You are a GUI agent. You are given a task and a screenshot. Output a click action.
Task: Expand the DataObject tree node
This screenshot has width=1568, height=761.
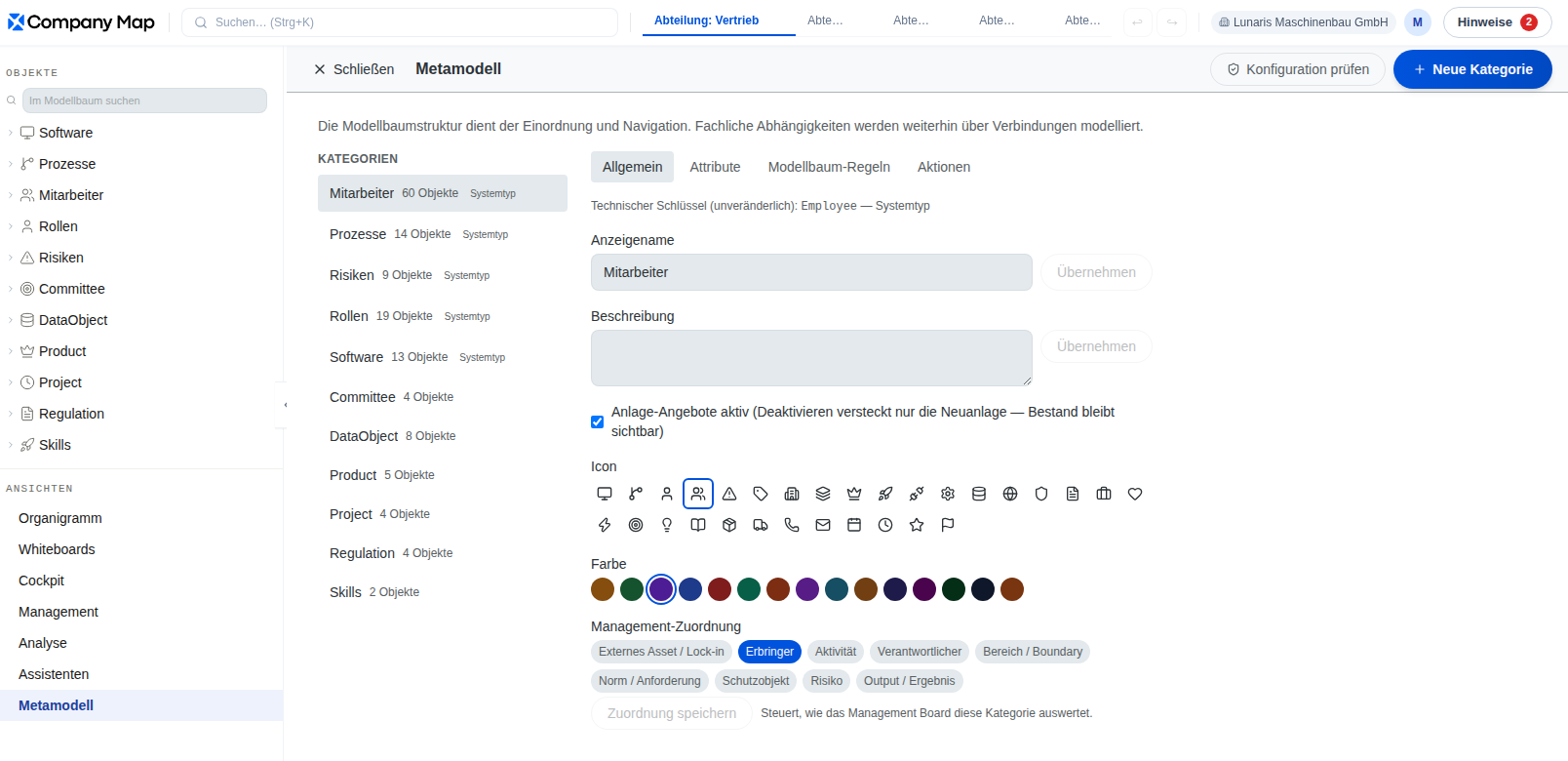click(x=11, y=320)
